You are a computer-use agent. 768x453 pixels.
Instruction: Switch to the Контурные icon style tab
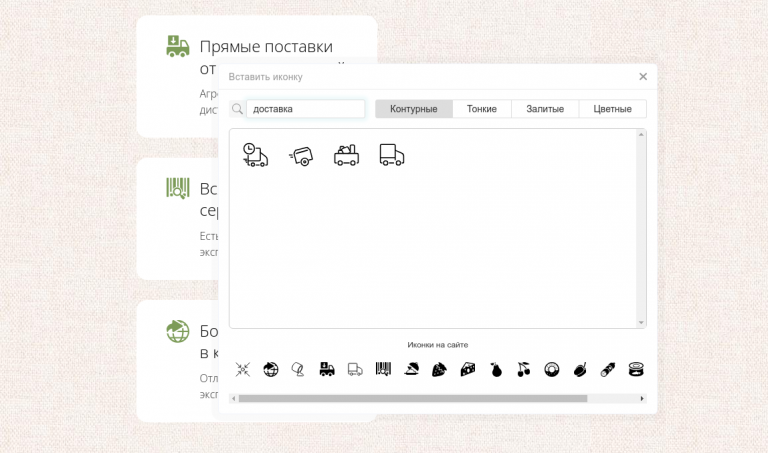[414, 109]
